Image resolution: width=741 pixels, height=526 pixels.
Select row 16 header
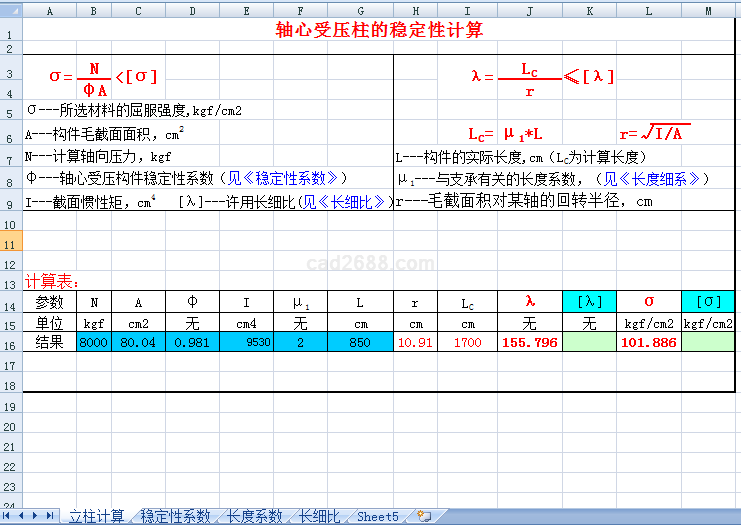coord(10,342)
